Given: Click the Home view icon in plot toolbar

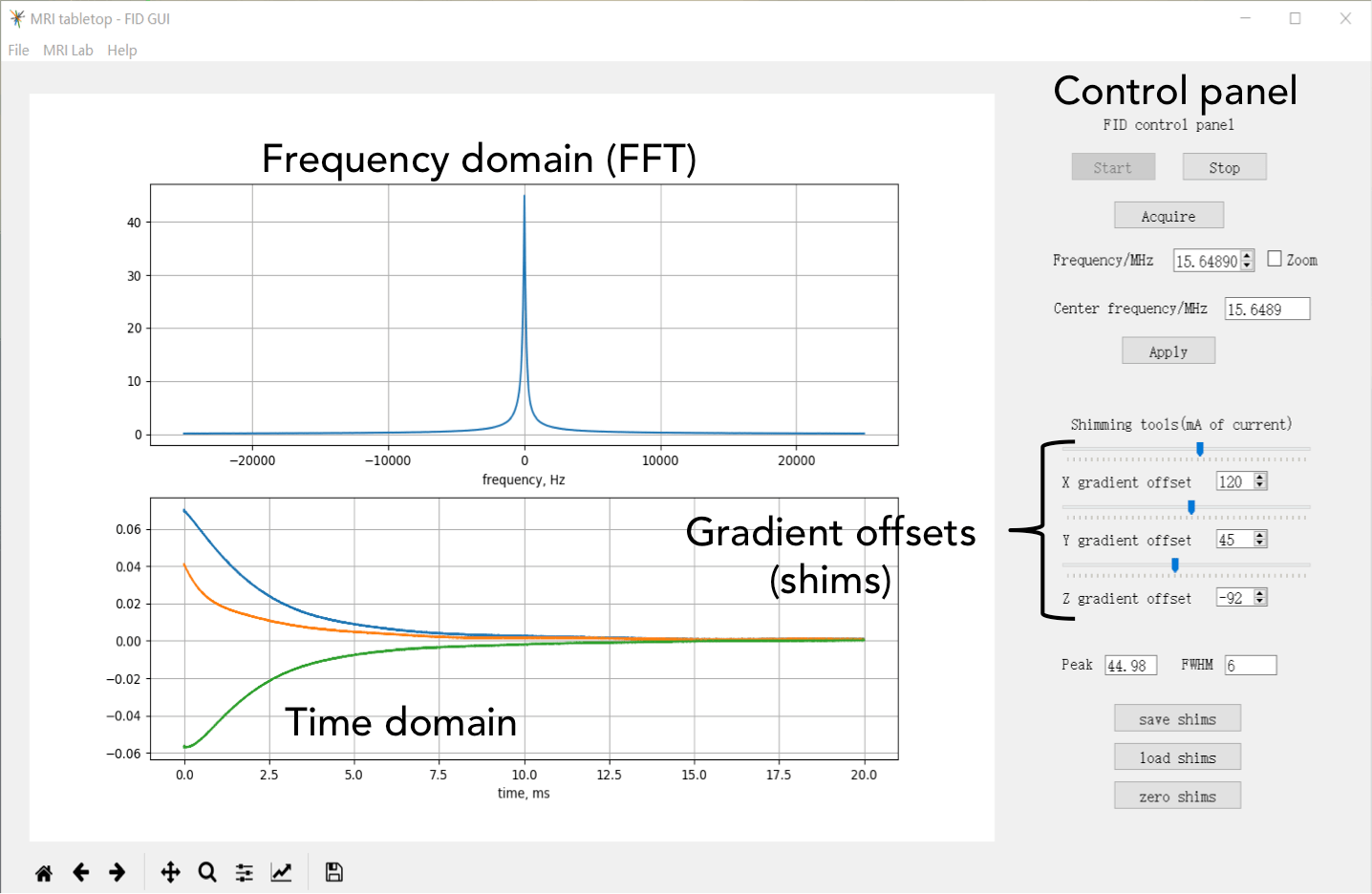Looking at the screenshot, I should [43, 872].
